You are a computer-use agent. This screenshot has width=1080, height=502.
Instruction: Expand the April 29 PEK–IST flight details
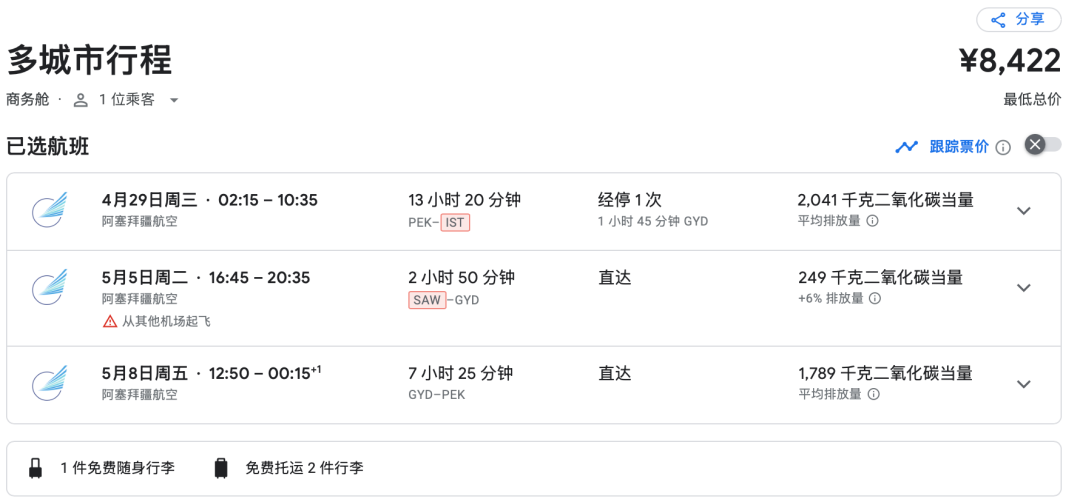[1023, 210]
